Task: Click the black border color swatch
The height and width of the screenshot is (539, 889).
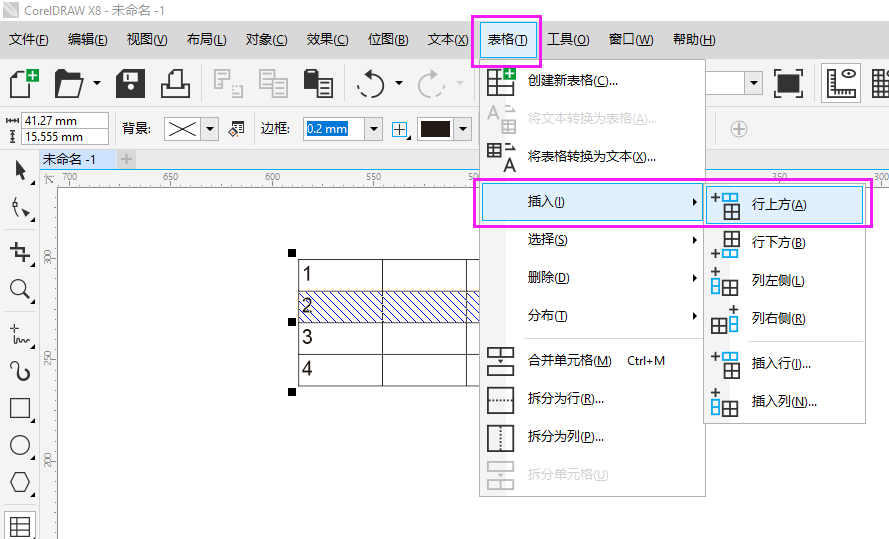Action: pyautogui.click(x=435, y=129)
